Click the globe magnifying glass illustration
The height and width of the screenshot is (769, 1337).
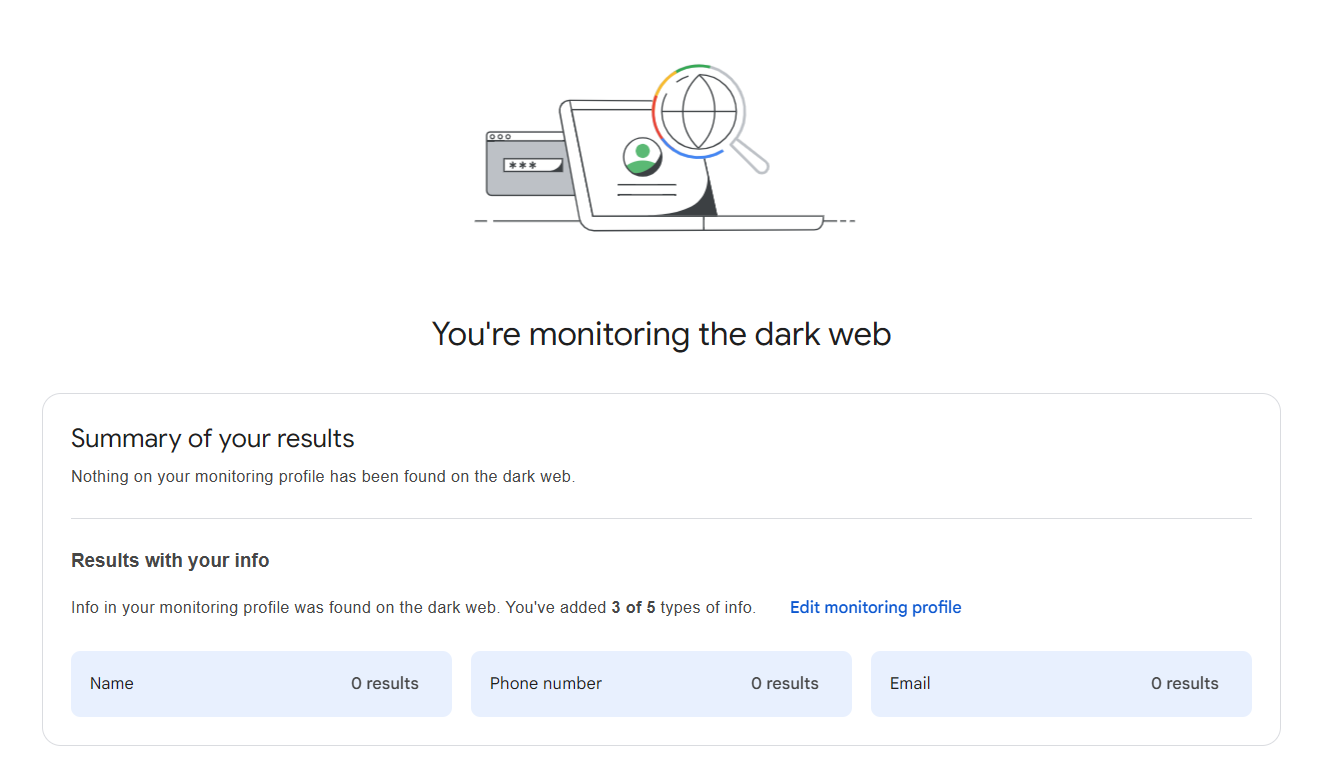pos(699,111)
